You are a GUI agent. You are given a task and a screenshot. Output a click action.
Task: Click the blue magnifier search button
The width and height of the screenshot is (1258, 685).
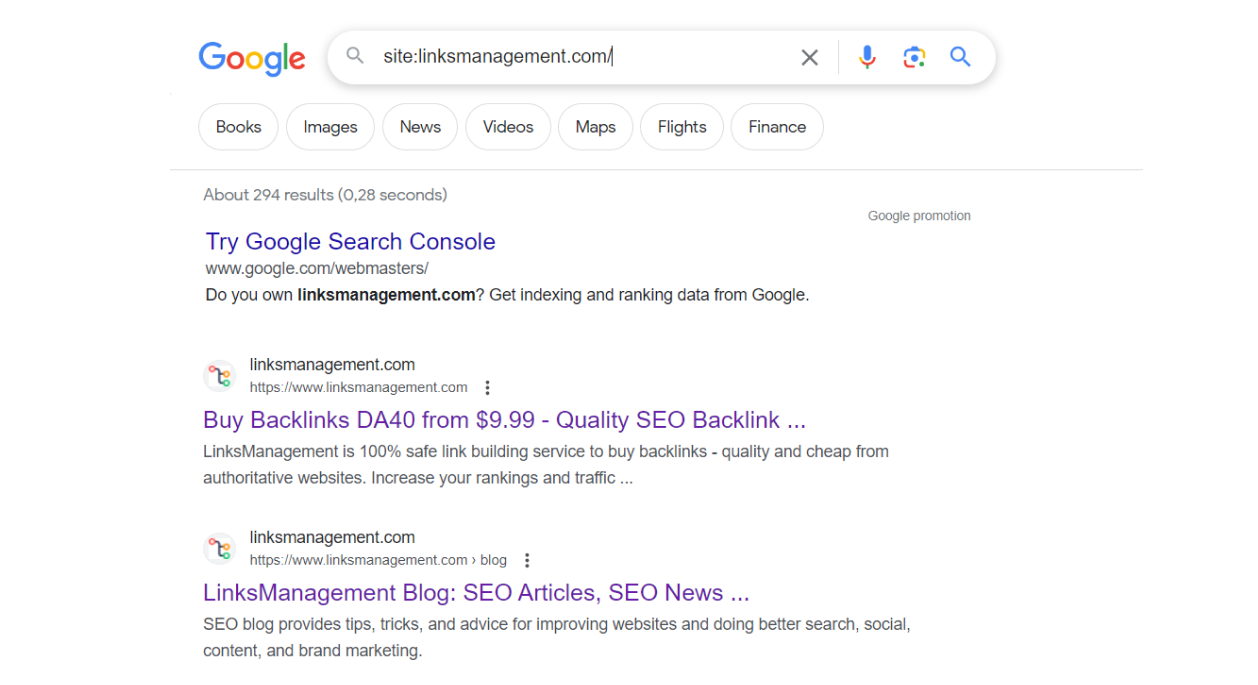point(960,57)
